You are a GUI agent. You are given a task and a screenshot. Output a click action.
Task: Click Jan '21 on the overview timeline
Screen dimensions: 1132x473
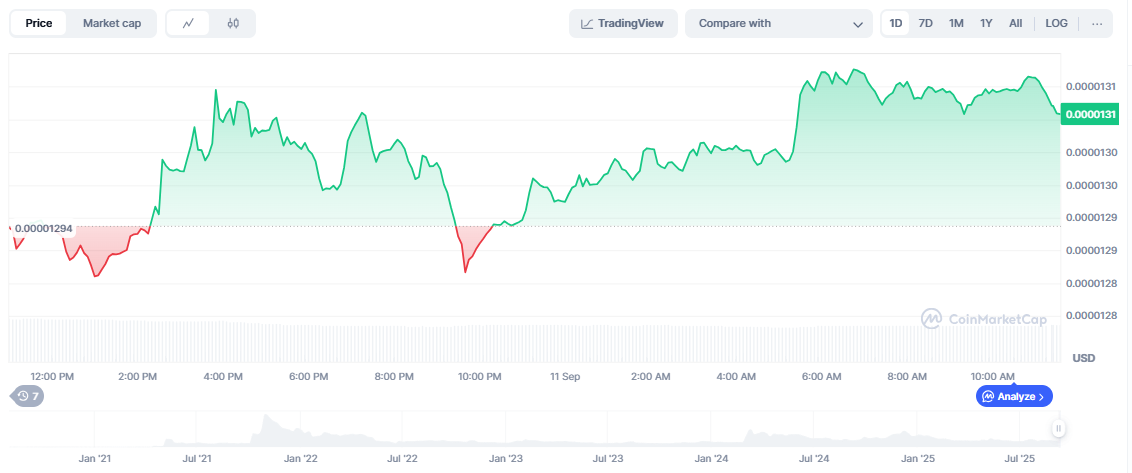(x=95, y=459)
